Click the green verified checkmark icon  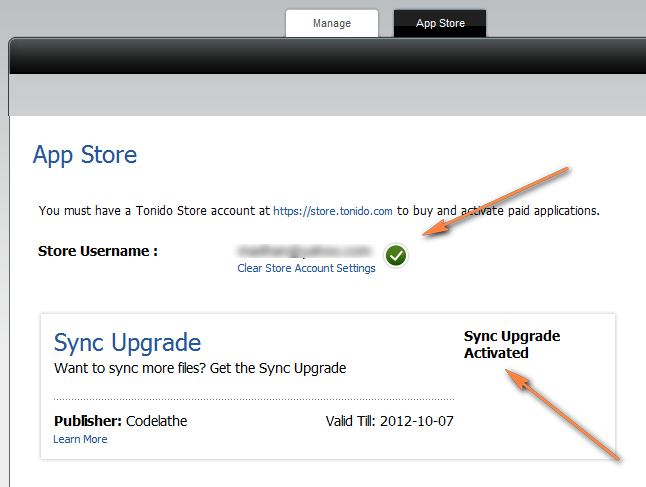[396, 255]
